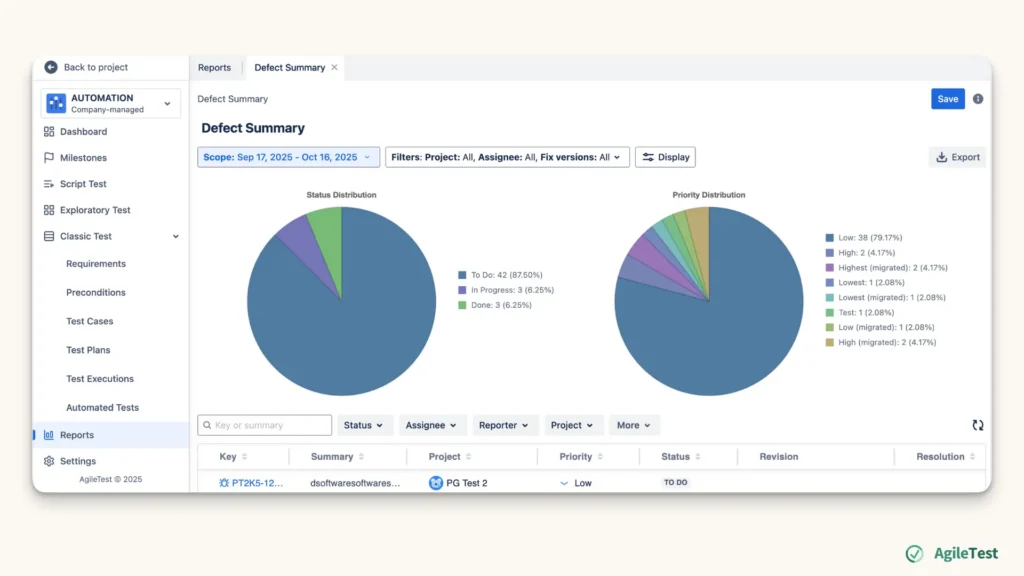
Task: Click the Export button
Action: [x=957, y=157]
